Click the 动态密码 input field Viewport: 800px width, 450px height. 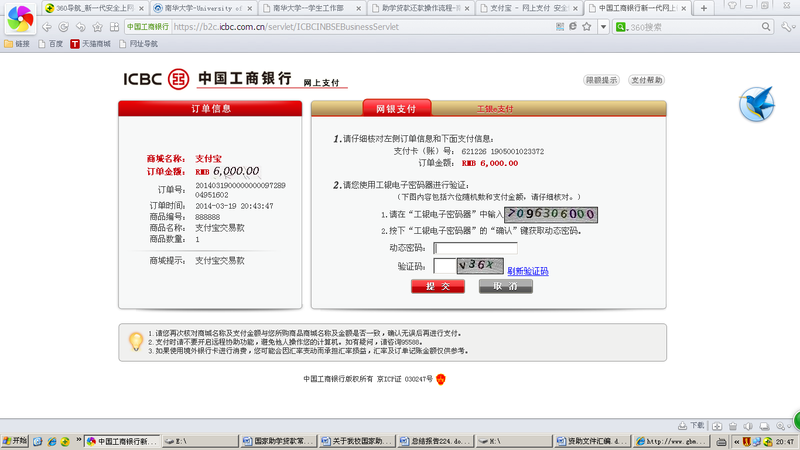pos(475,248)
